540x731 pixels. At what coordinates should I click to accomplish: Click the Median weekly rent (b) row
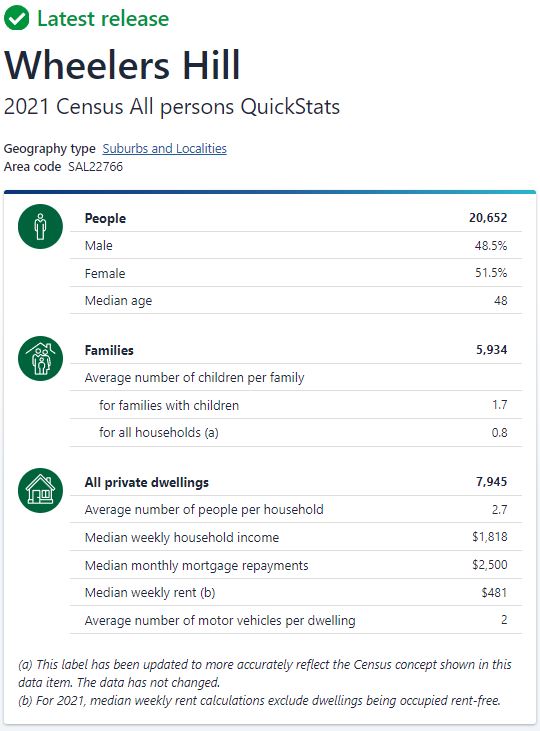point(296,593)
